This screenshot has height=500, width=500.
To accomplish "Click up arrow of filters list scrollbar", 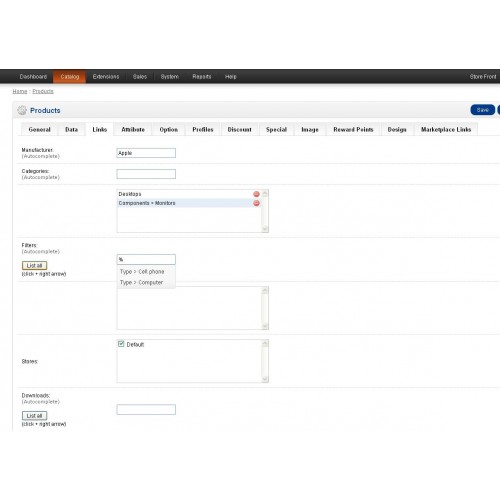I will [265, 290].
